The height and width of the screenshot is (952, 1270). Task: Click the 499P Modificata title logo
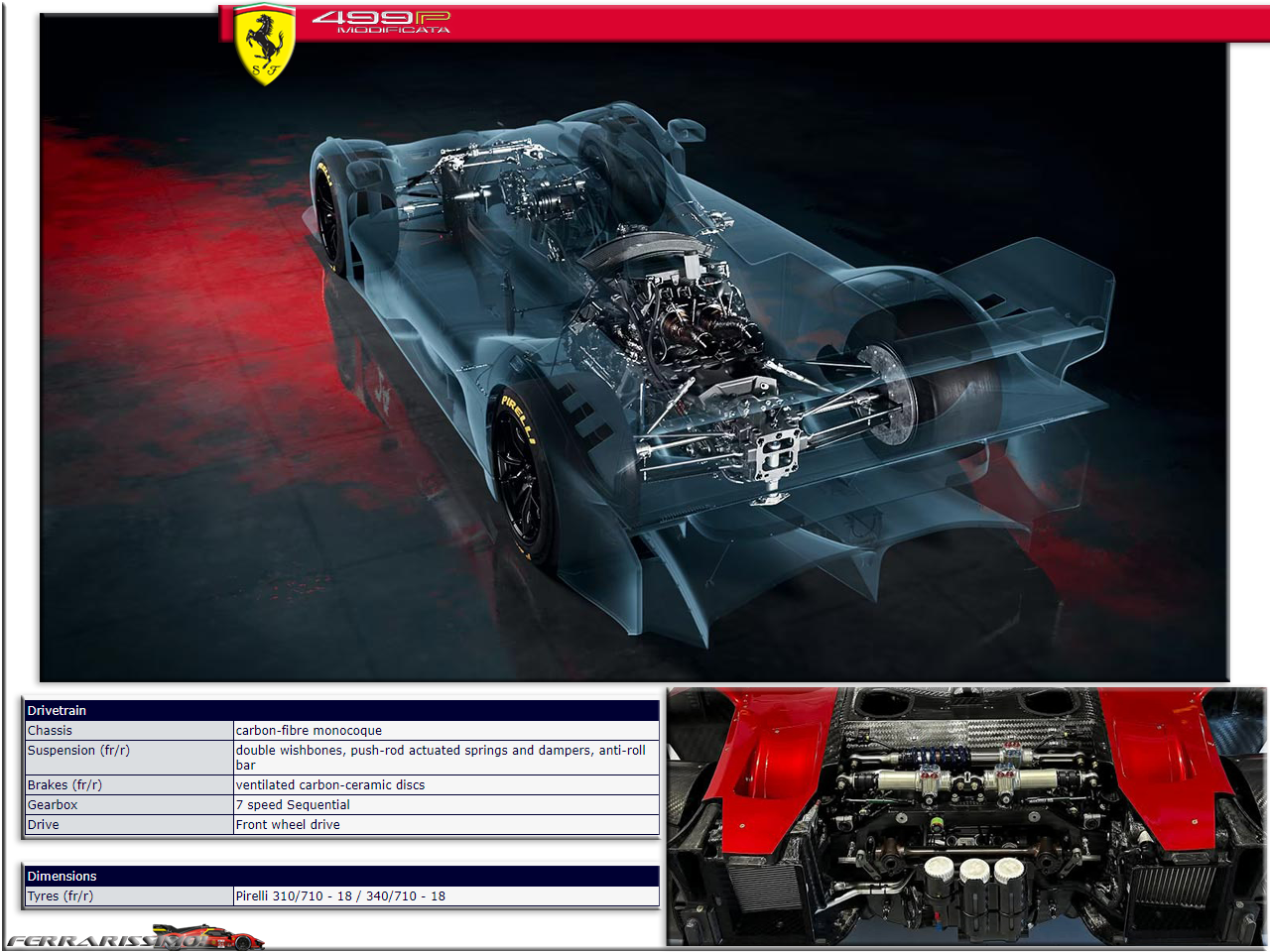pos(381,21)
